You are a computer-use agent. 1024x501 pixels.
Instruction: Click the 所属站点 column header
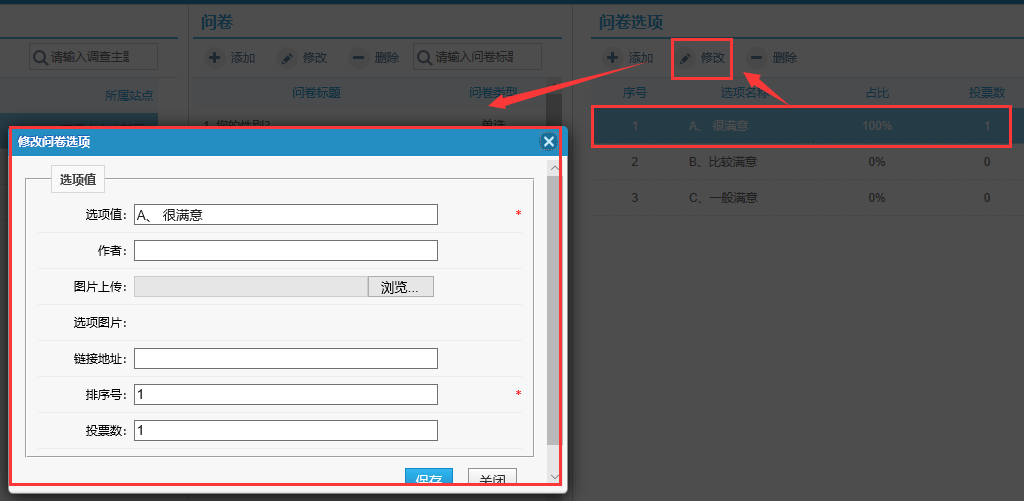(129, 95)
